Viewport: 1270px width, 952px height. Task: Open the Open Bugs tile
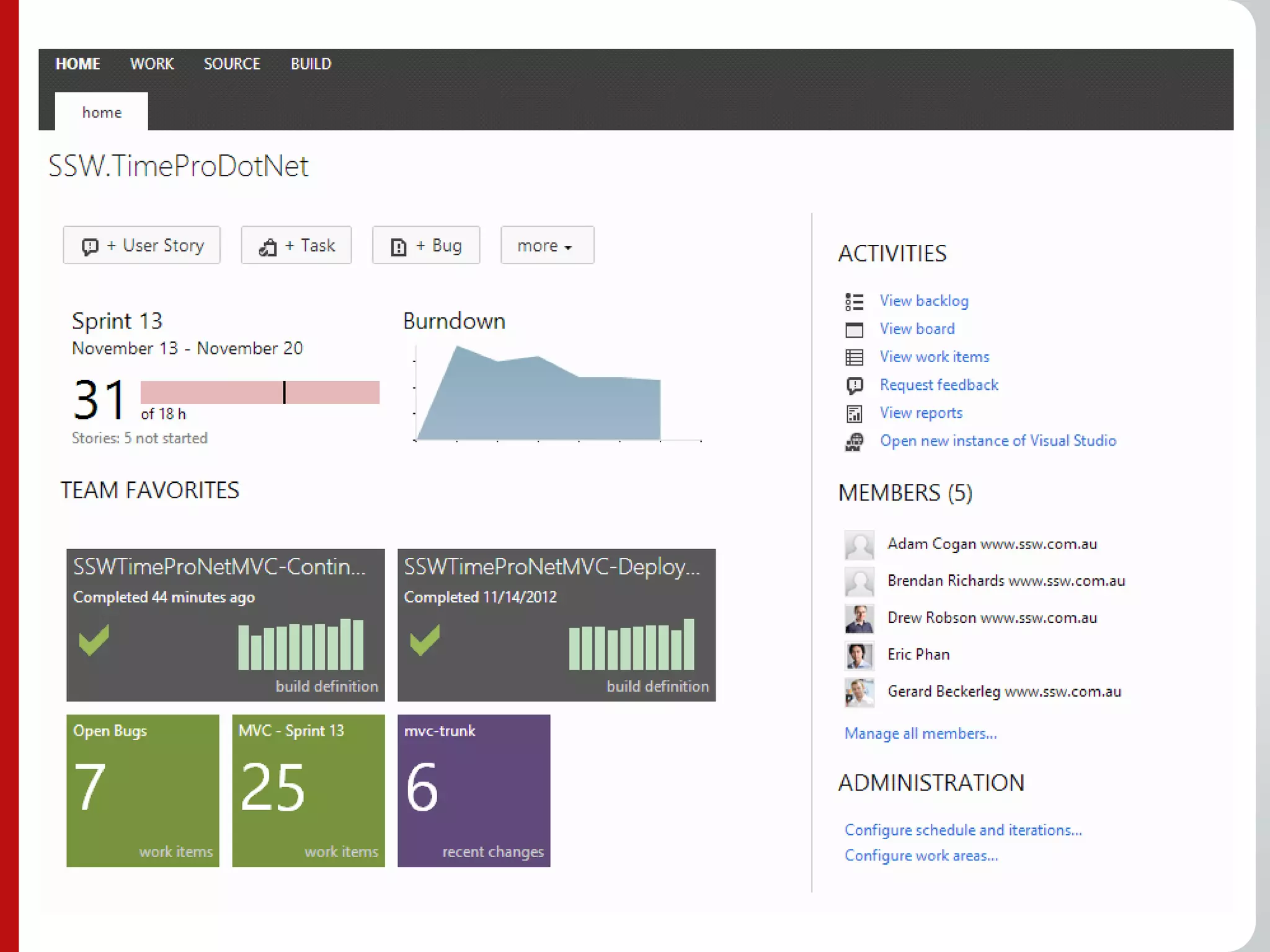pos(143,790)
